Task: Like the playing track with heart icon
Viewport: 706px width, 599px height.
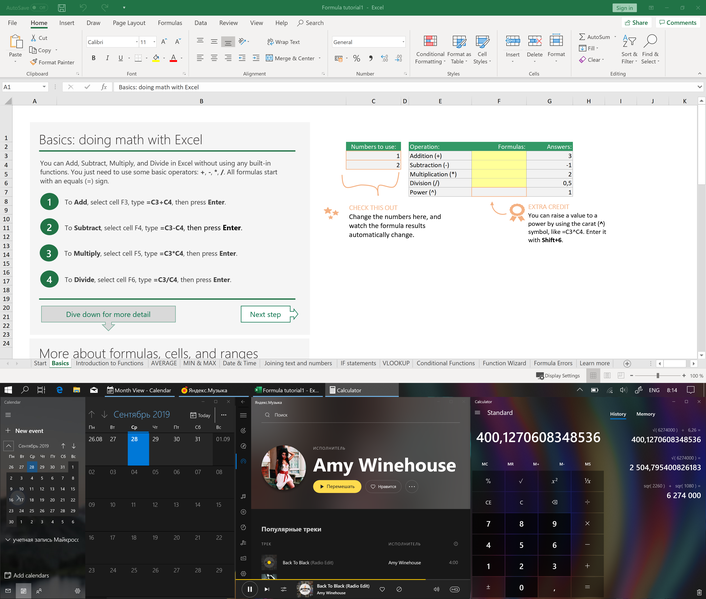Action: tap(382, 589)
